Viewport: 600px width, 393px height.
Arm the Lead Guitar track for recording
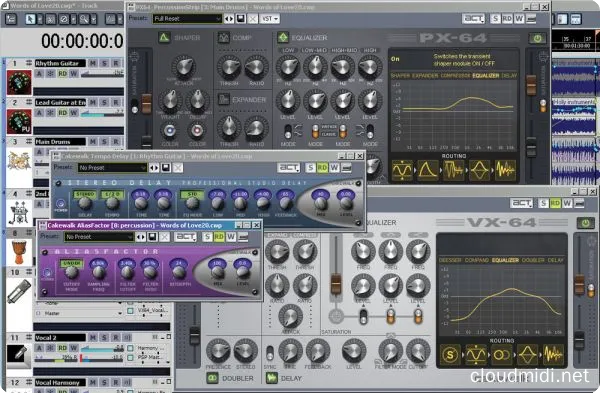116,103
